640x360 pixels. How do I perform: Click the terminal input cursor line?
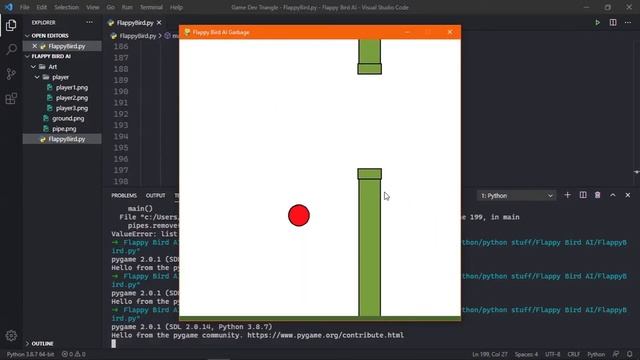tap(113, 344)
